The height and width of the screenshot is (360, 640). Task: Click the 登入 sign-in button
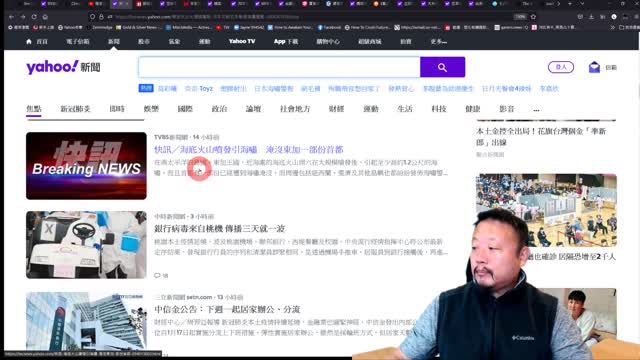tap(561, 67)
